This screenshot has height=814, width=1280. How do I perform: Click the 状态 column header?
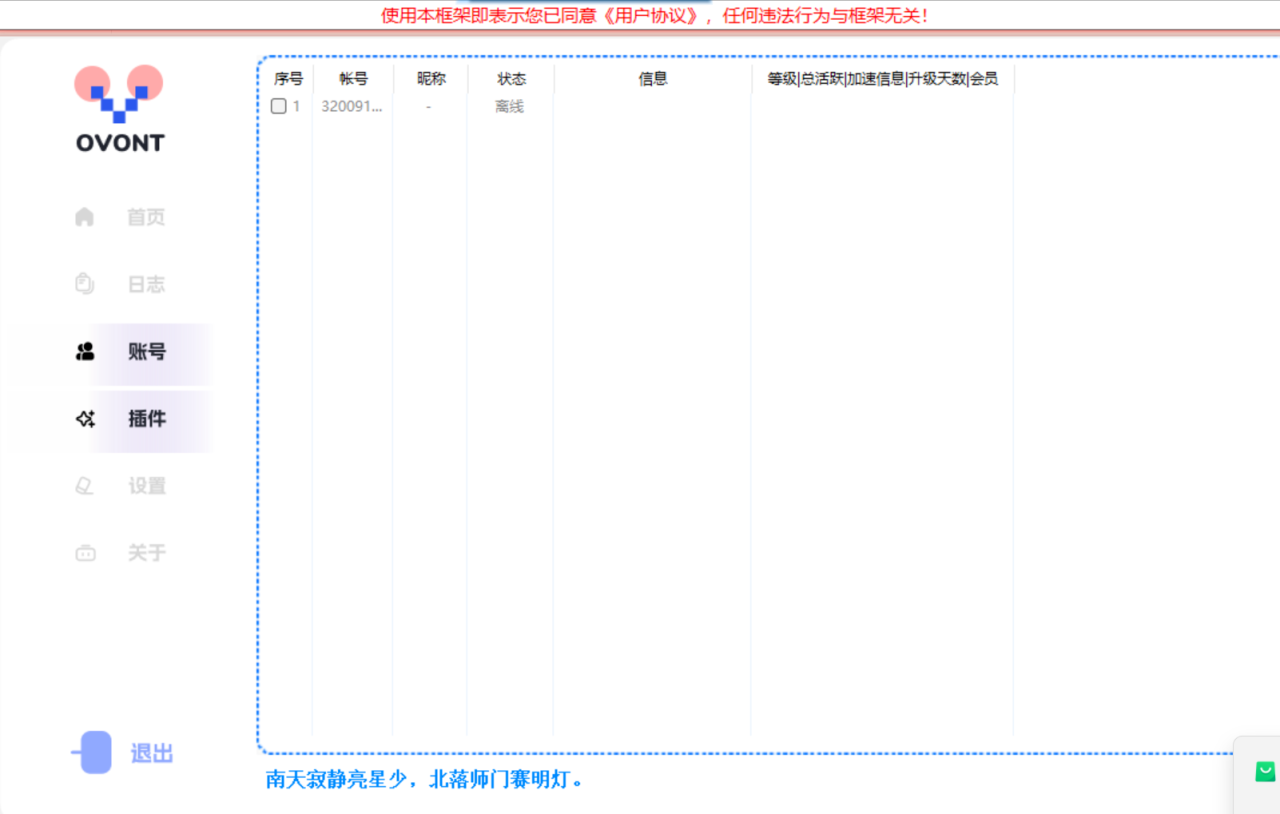click(510, 79)
